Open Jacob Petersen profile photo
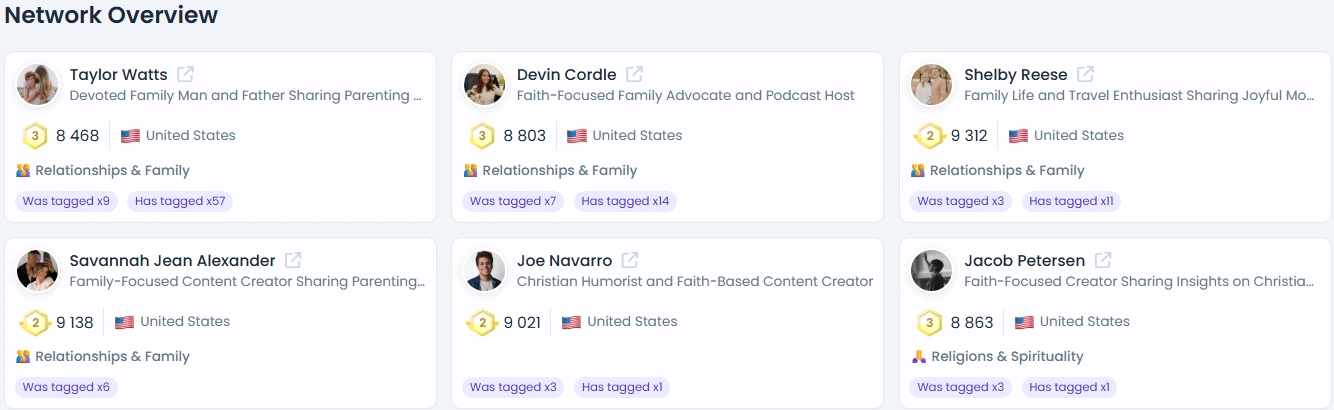1334x410 pixels. tap(931, 271)
